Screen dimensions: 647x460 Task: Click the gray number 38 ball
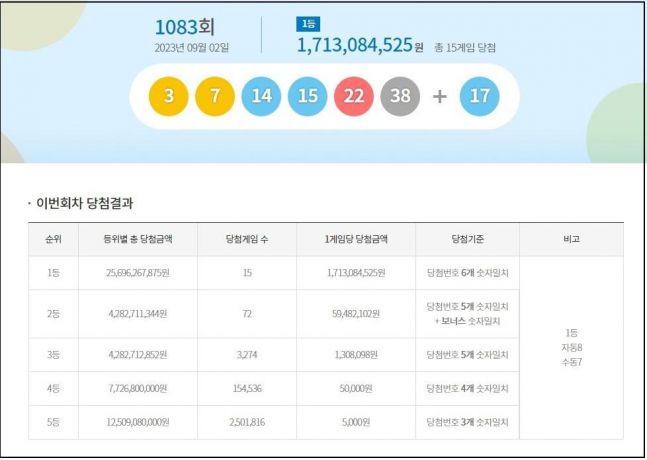(x=400, y=96)
